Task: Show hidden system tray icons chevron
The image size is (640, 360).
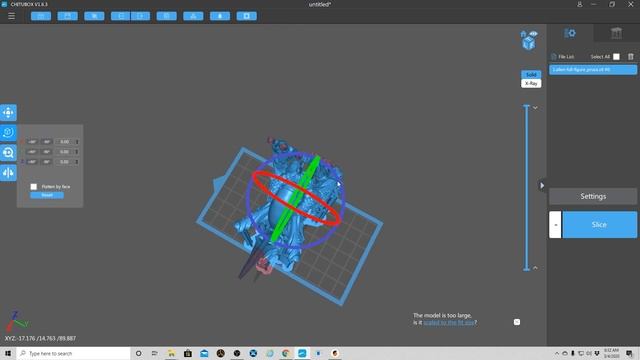Action: point(556,353)
